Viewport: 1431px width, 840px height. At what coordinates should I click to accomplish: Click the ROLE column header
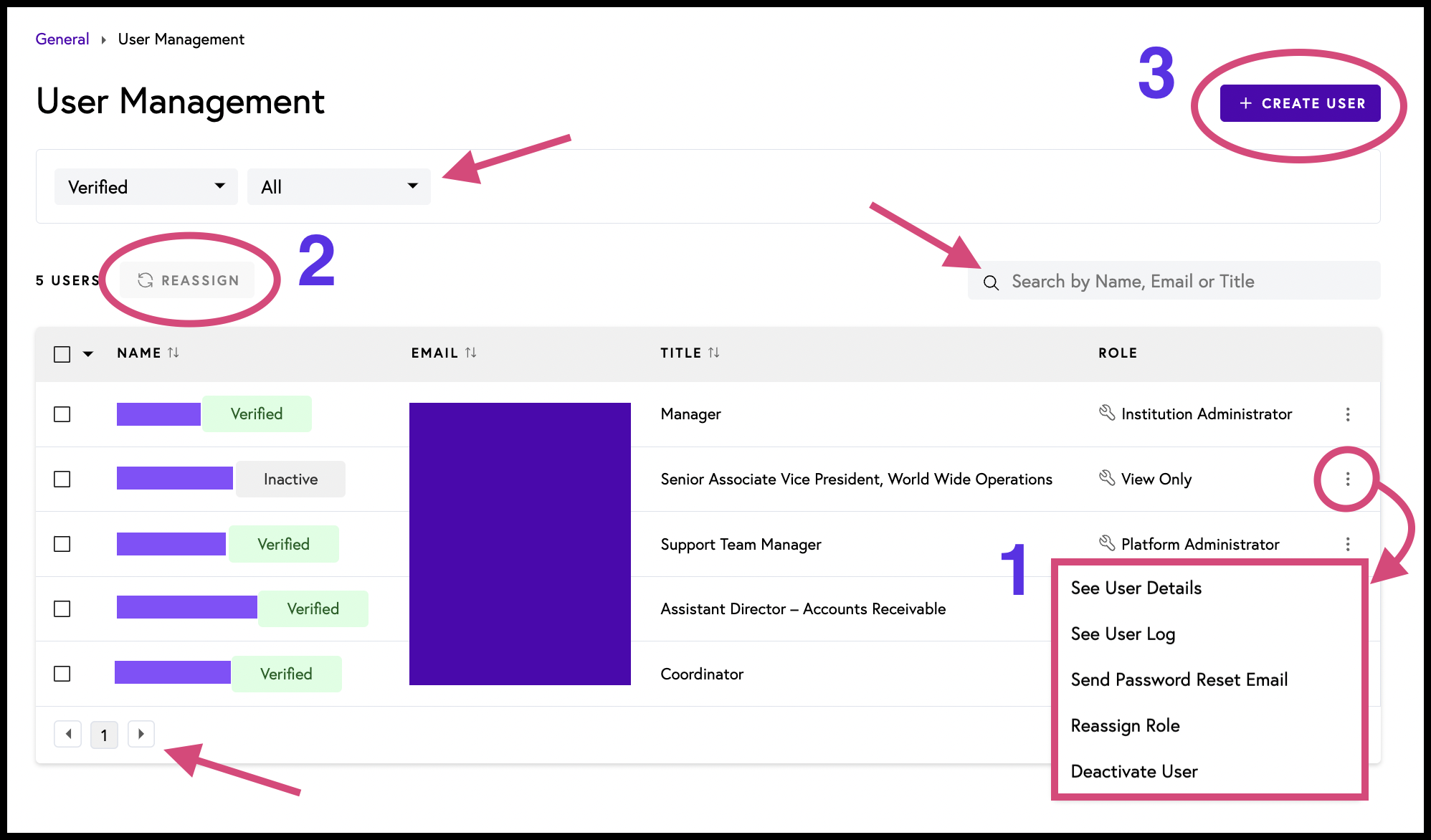pos(1118,353)
